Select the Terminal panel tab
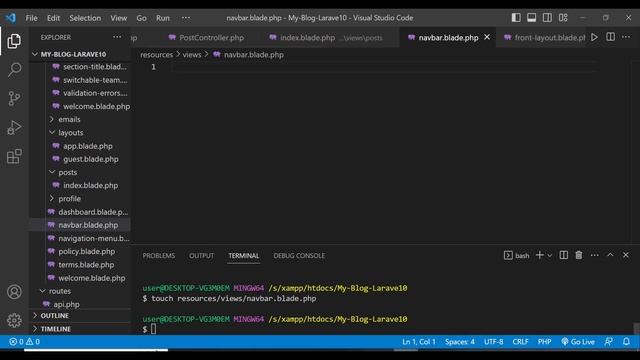640x360 pixels. point(244,256)
